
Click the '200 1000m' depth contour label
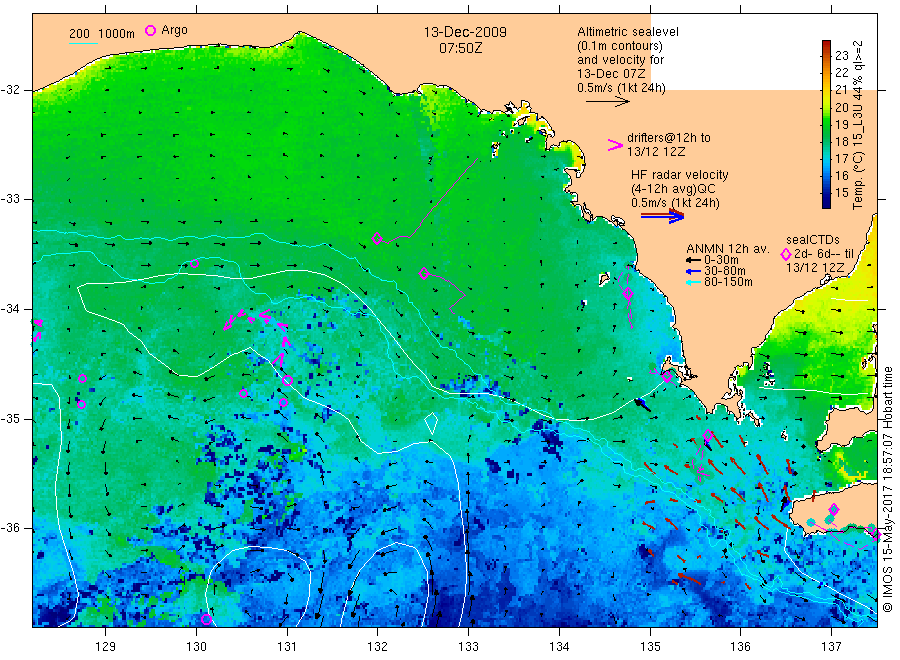[x=102, y=33]
